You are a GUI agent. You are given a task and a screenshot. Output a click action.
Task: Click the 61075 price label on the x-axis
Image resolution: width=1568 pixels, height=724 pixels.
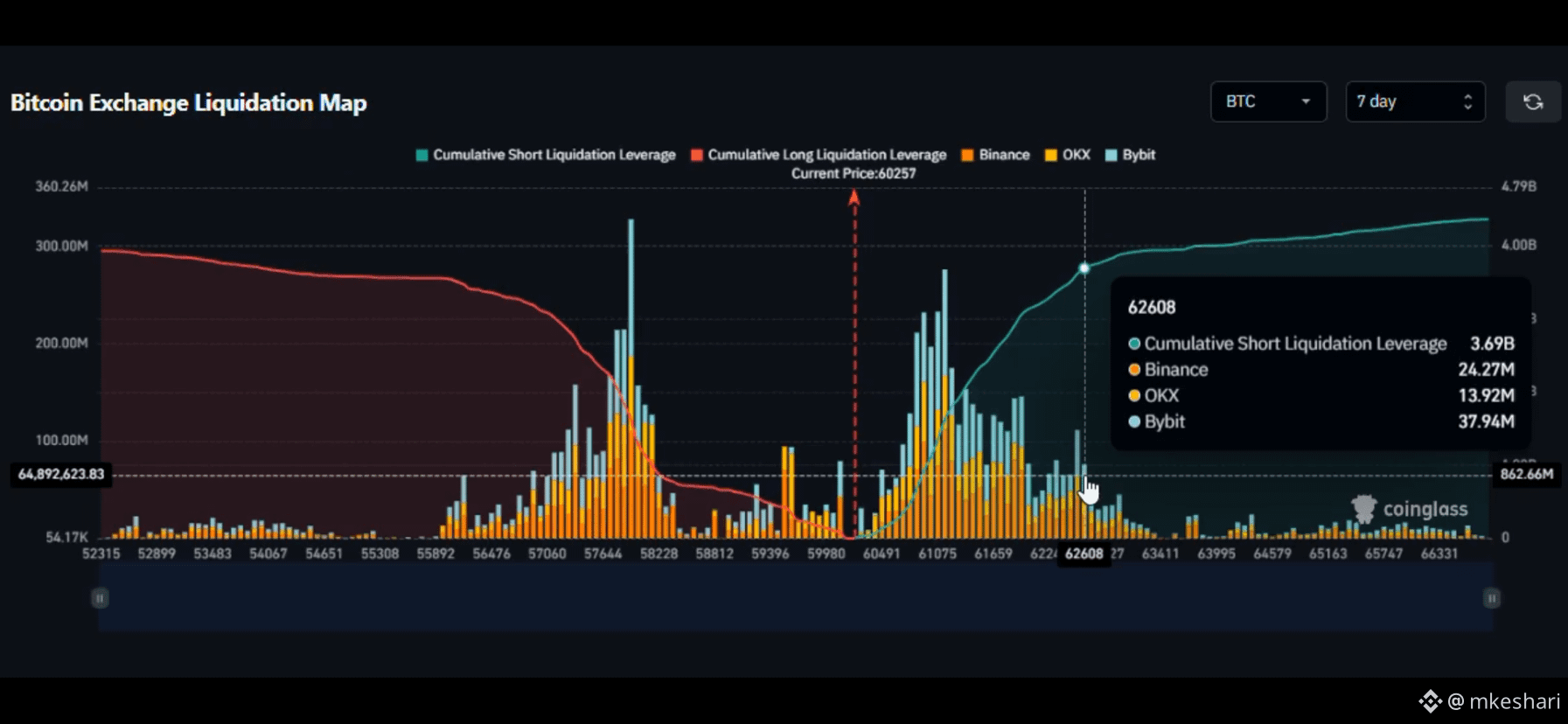point(937,553)
